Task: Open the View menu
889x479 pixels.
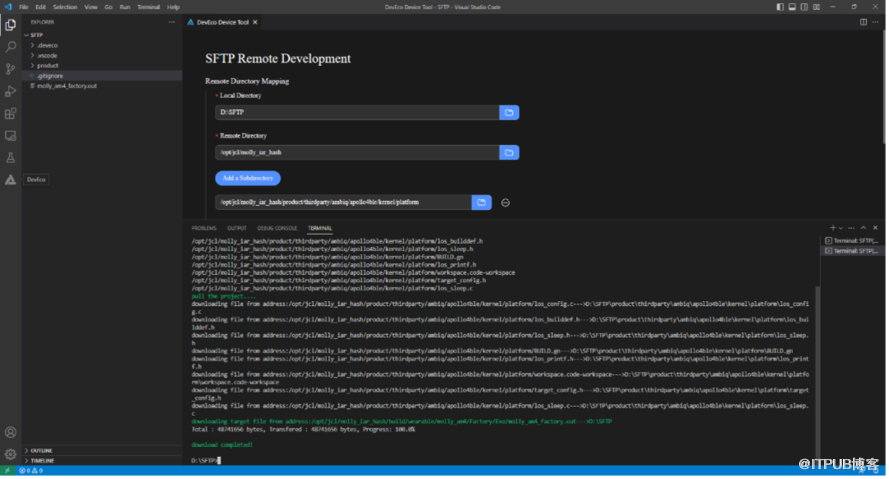Action: pos(91,7)
